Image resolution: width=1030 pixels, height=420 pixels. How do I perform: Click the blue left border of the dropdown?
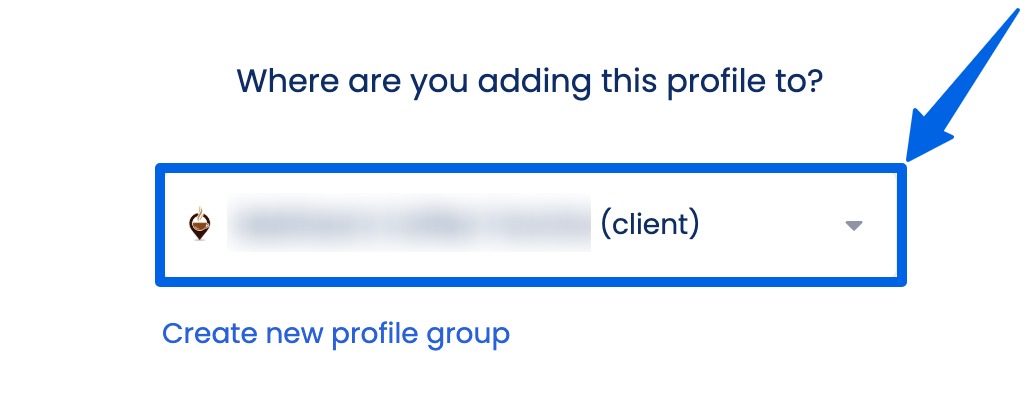(159, 225)
